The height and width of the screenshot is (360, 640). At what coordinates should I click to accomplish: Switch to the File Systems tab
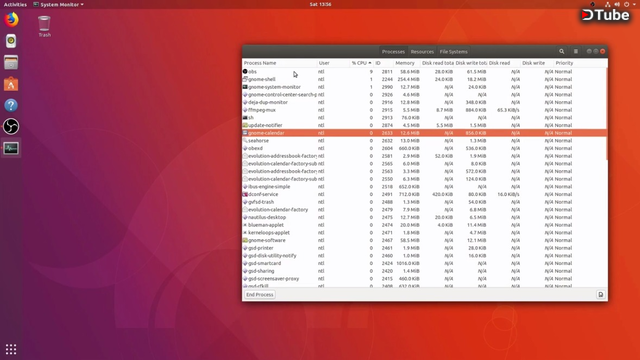(453, 52)
